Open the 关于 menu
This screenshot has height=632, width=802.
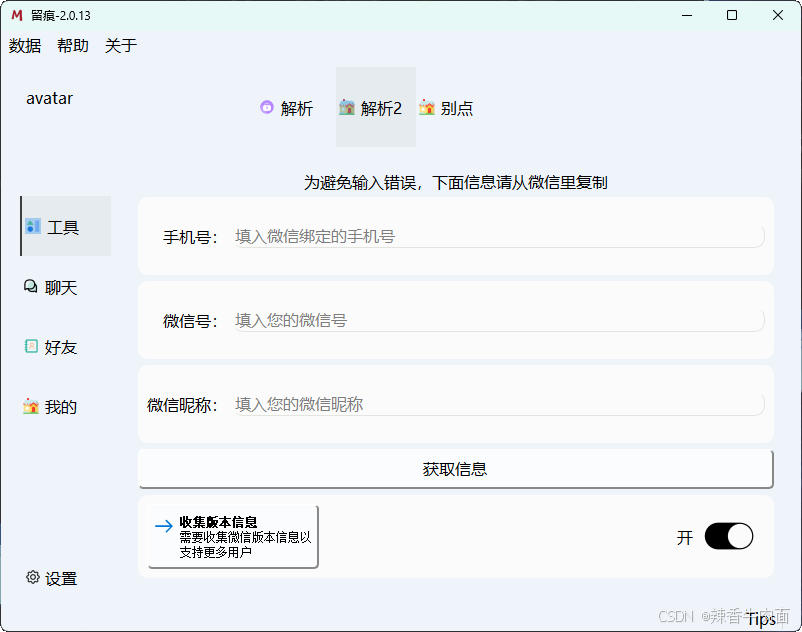(121, 46)
